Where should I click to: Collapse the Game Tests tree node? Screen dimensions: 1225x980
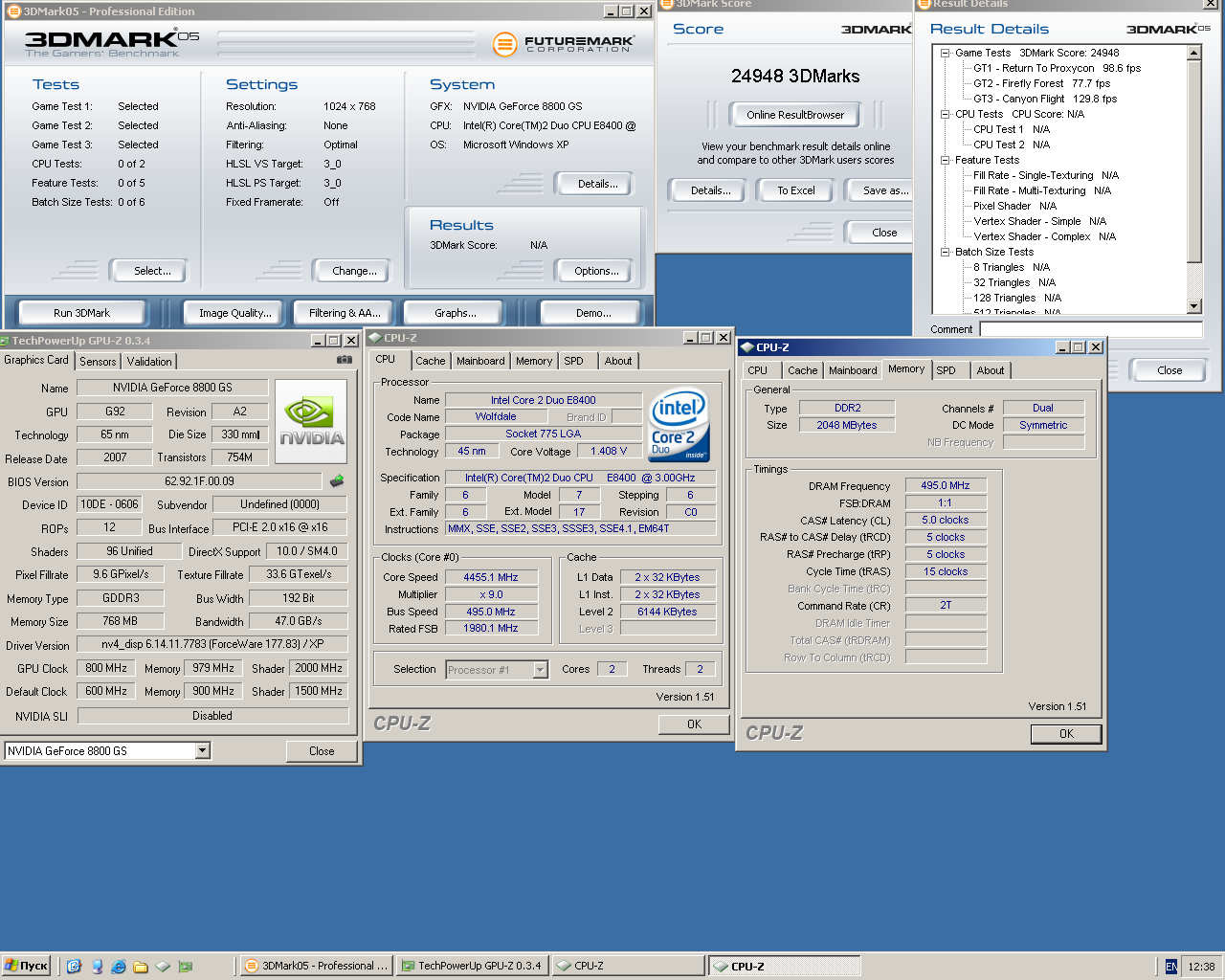(x=945, y=53)
